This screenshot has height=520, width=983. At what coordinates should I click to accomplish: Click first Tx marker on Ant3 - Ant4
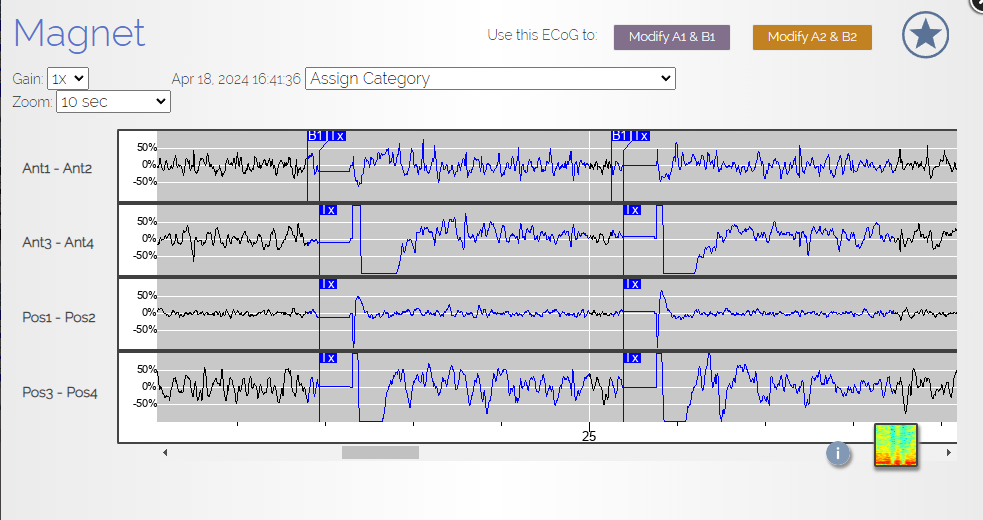(x=328, y=210)
